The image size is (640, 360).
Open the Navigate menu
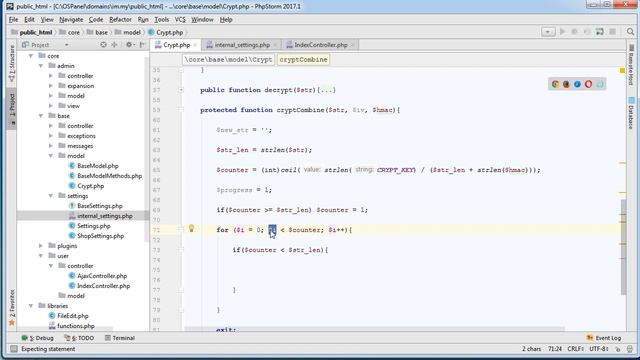71,20
